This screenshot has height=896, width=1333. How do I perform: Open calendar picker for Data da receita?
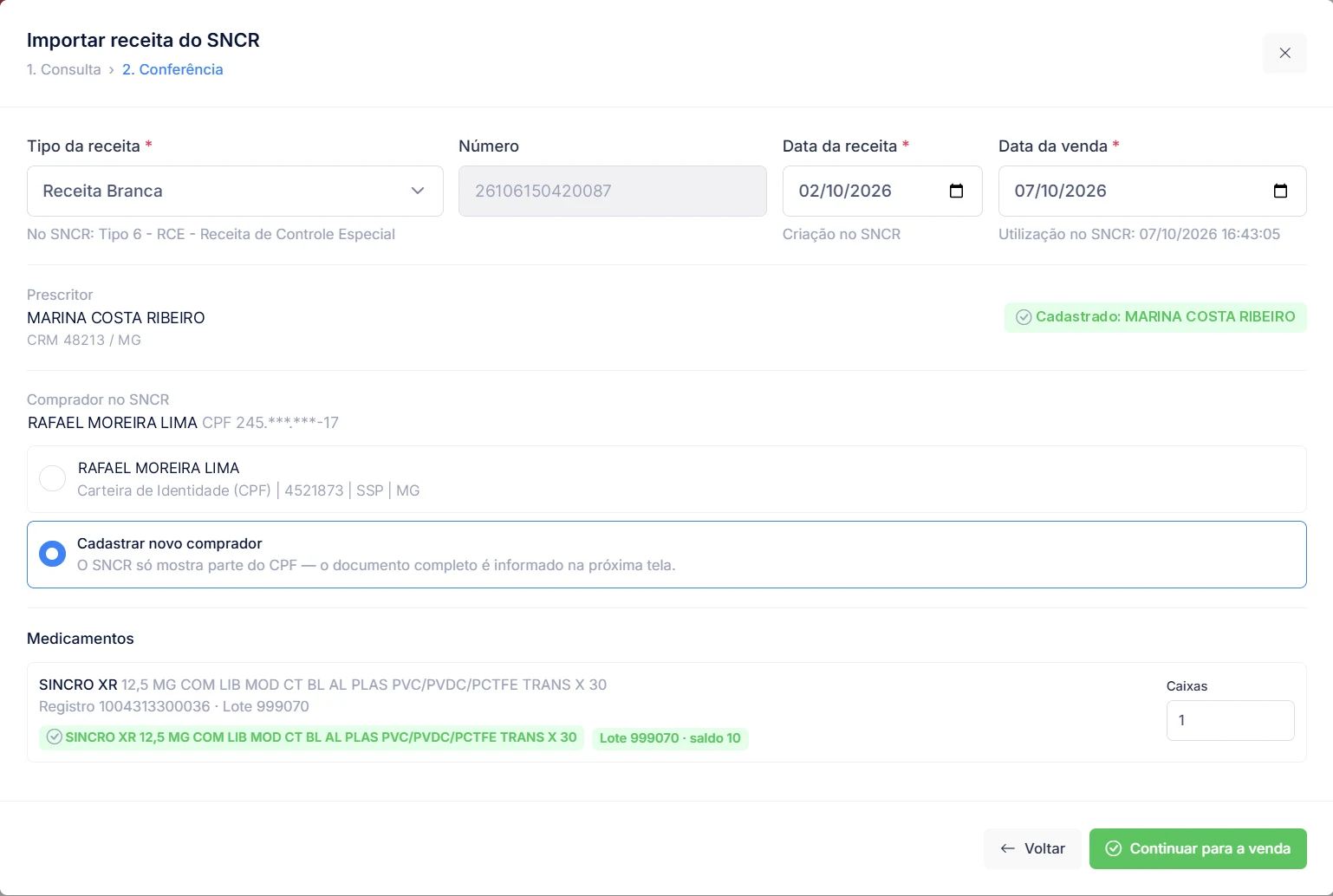coord(956,191)
